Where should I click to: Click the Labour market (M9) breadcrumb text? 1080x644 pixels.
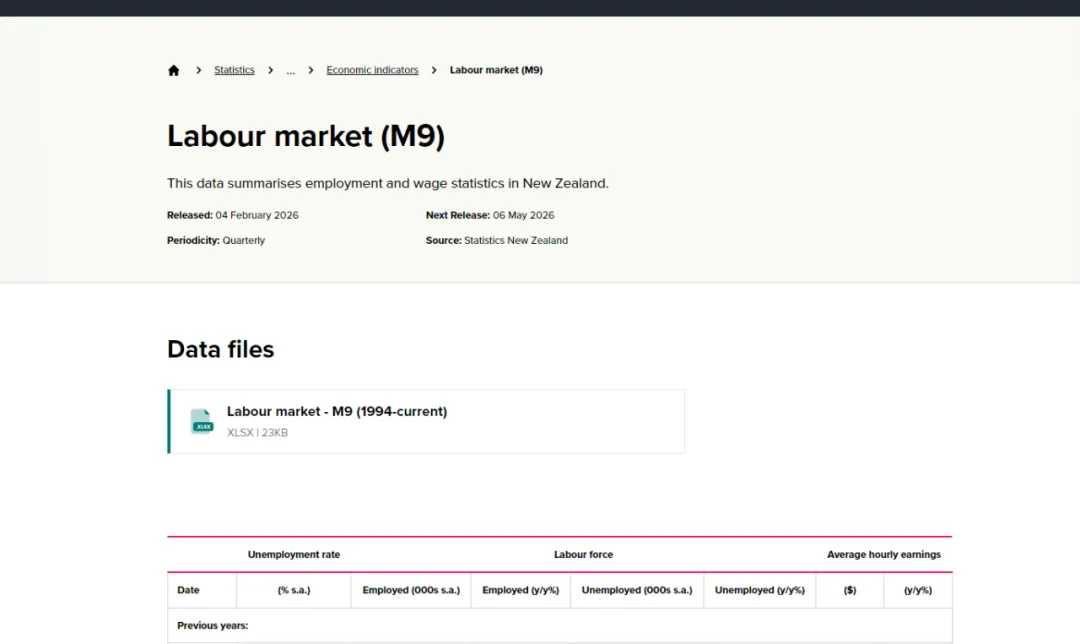click(x=496, y=70)
